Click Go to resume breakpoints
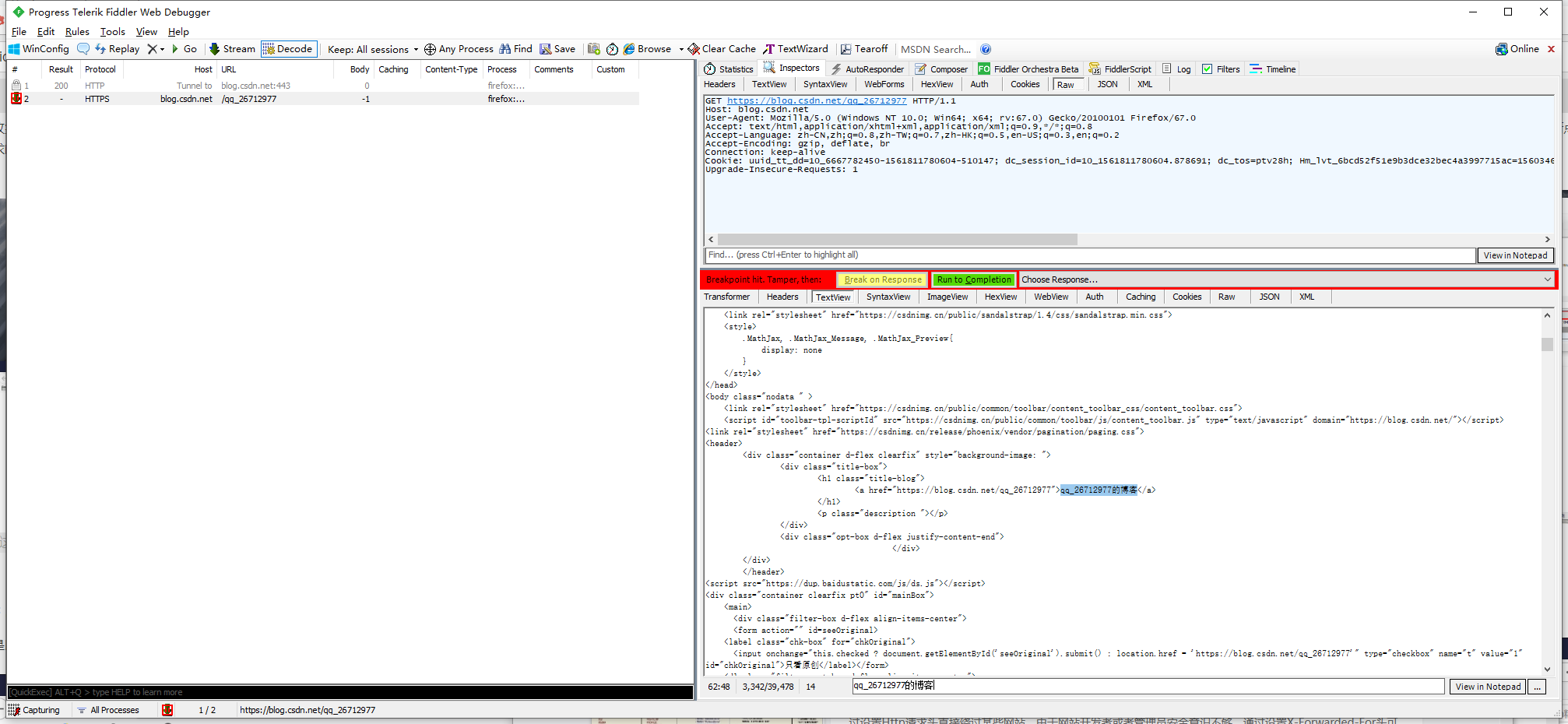Viewport: 1568px width, 724px height. 185,49
